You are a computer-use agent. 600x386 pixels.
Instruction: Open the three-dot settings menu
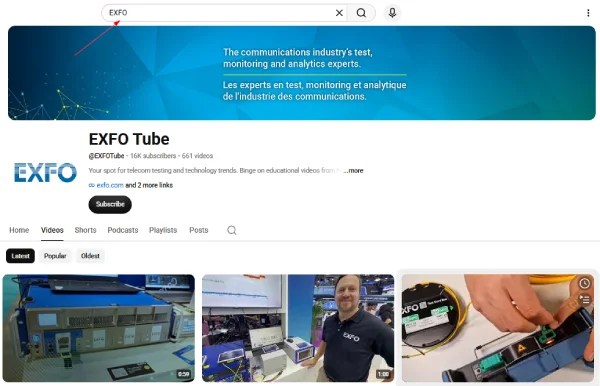588,13
